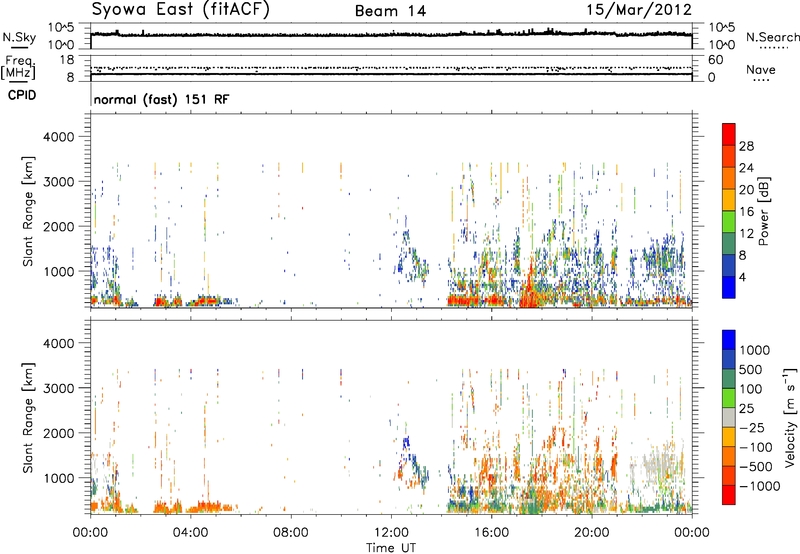Click the 'N.Search' legend label
800x554 pixels.
772,37
